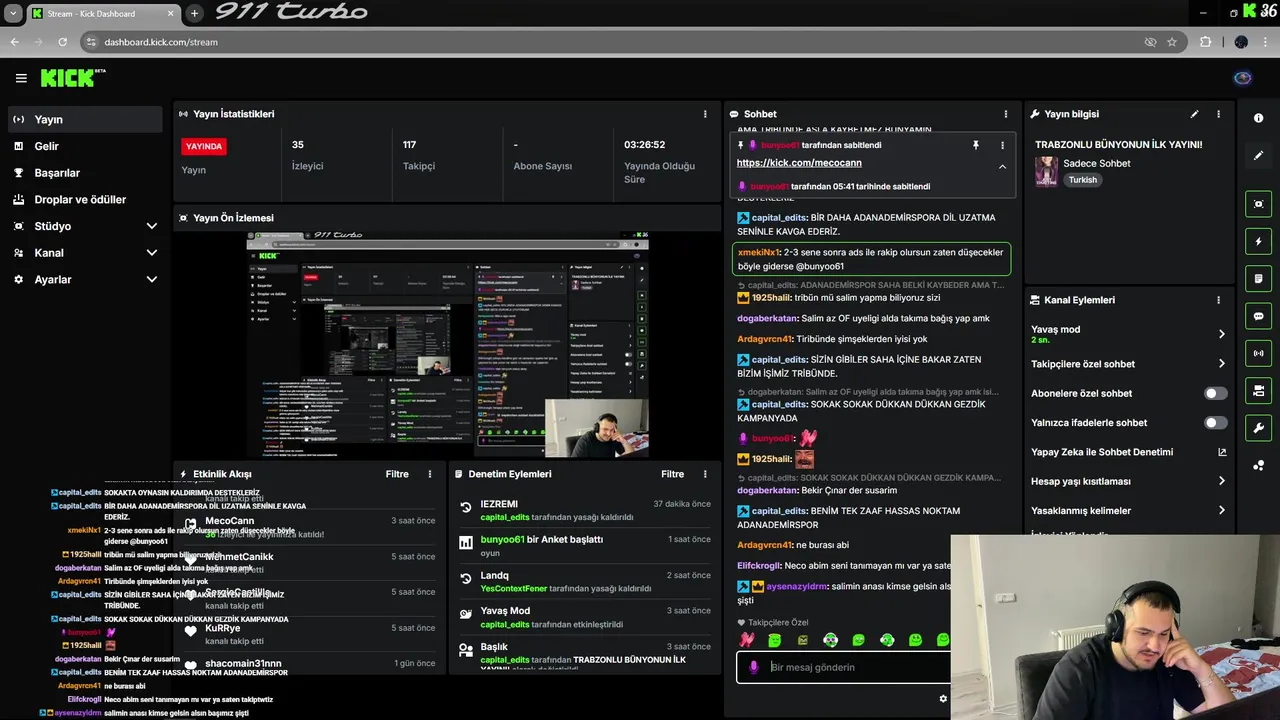1280x720 pixels.
Task: Reload the browser page
Action: [x=62, y=42]
